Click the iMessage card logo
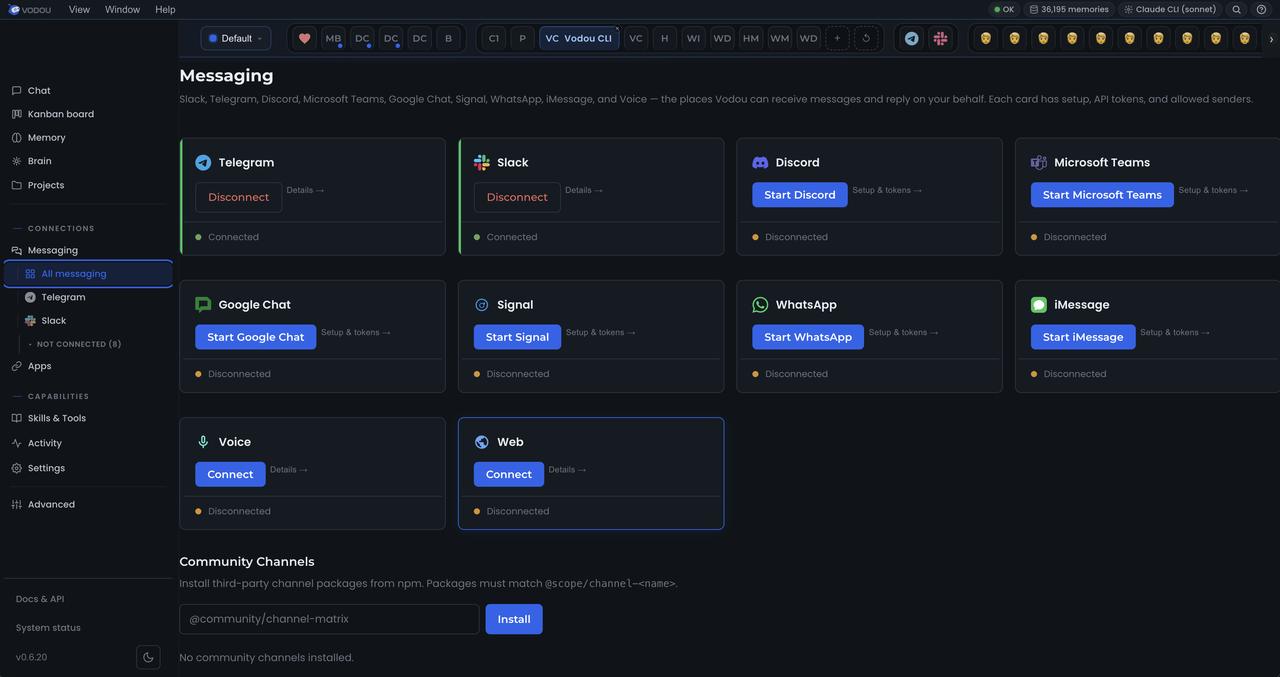This screenshot has width=1280, height=677. (x=1039, y=305)
